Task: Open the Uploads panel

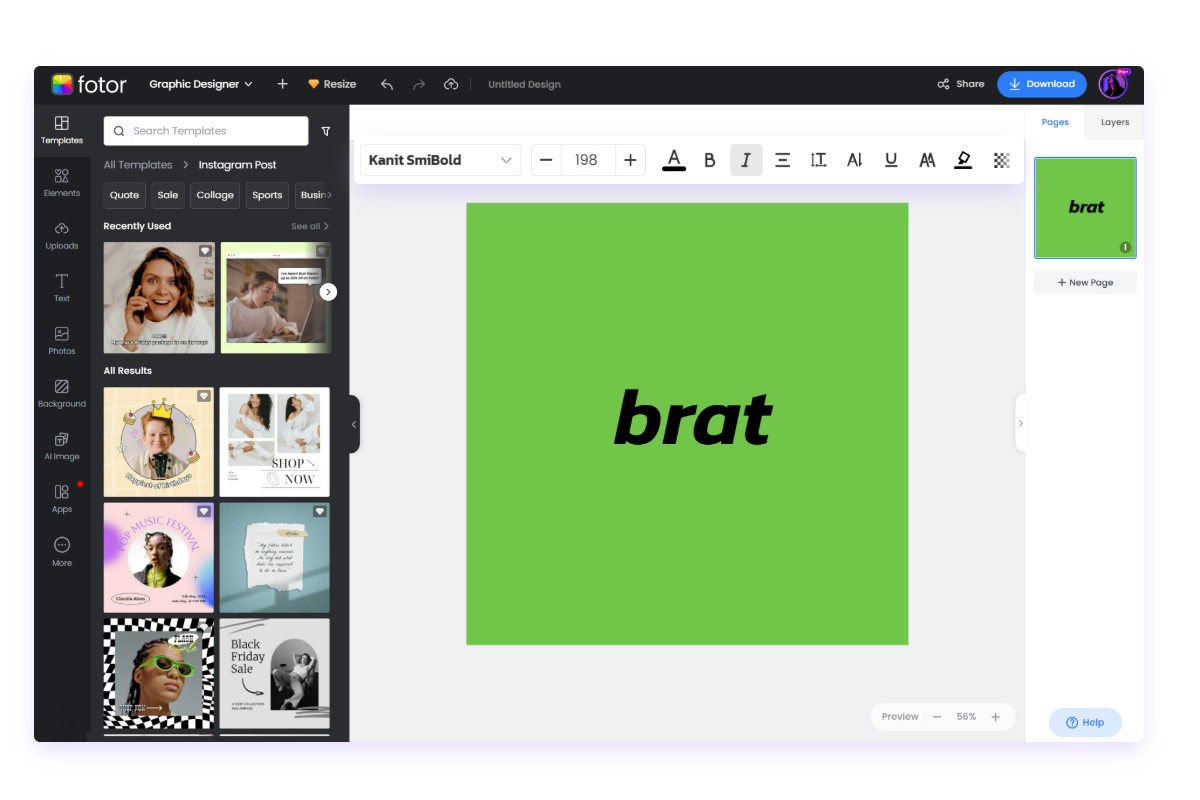Action: pos(62,234)
